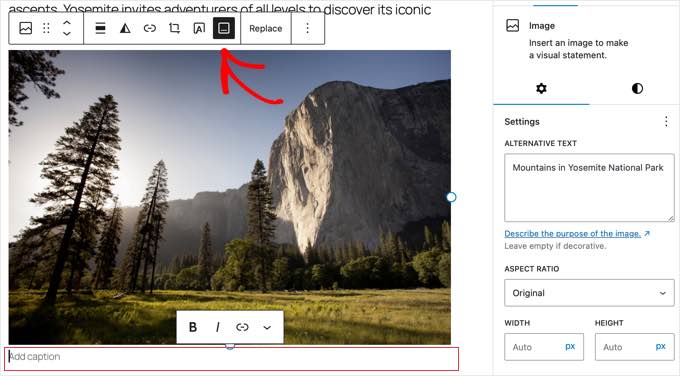The height and width of the screenshot is (376, 680).
Task: Open block Options three-dots menu
Action: [307, 28]
